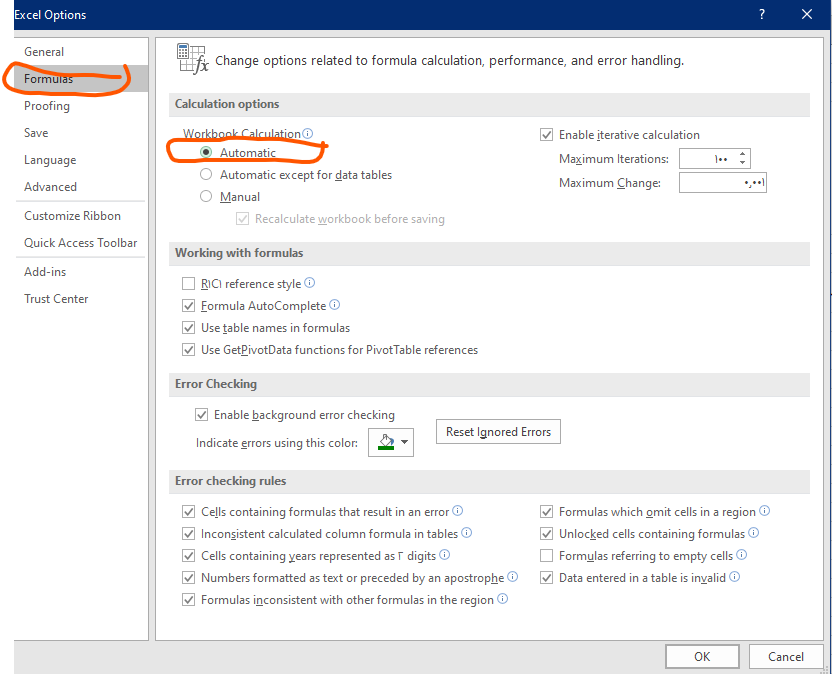Toggle Formulas which omit cells in a region
The width and height of the screenshot is (832, 674).
[547, 512]
